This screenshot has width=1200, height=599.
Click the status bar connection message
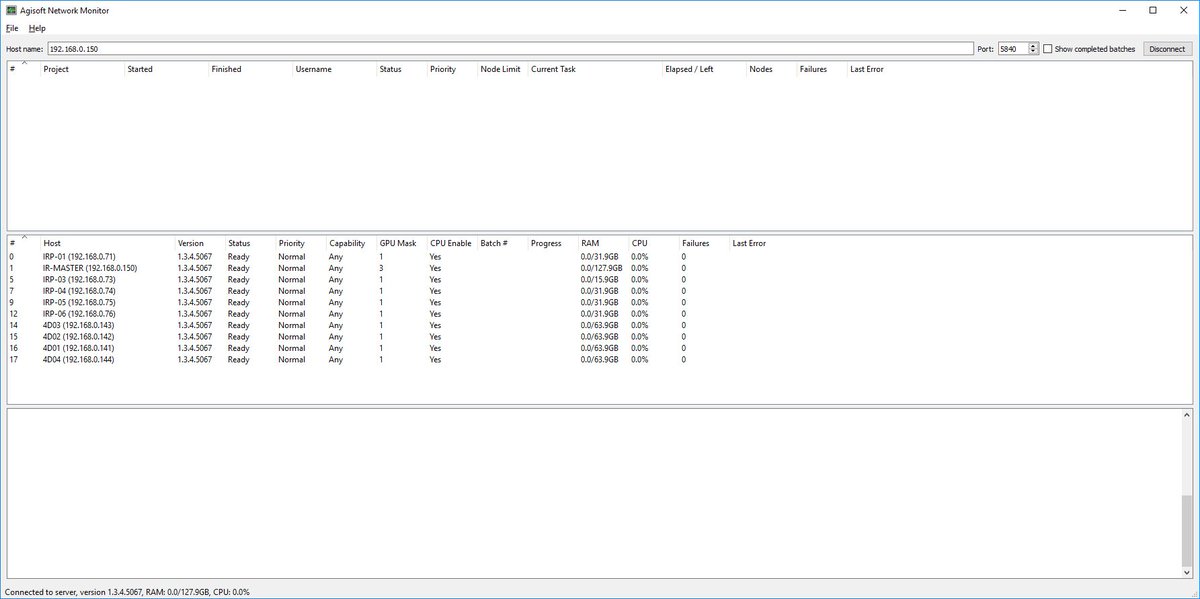point(127,592)
